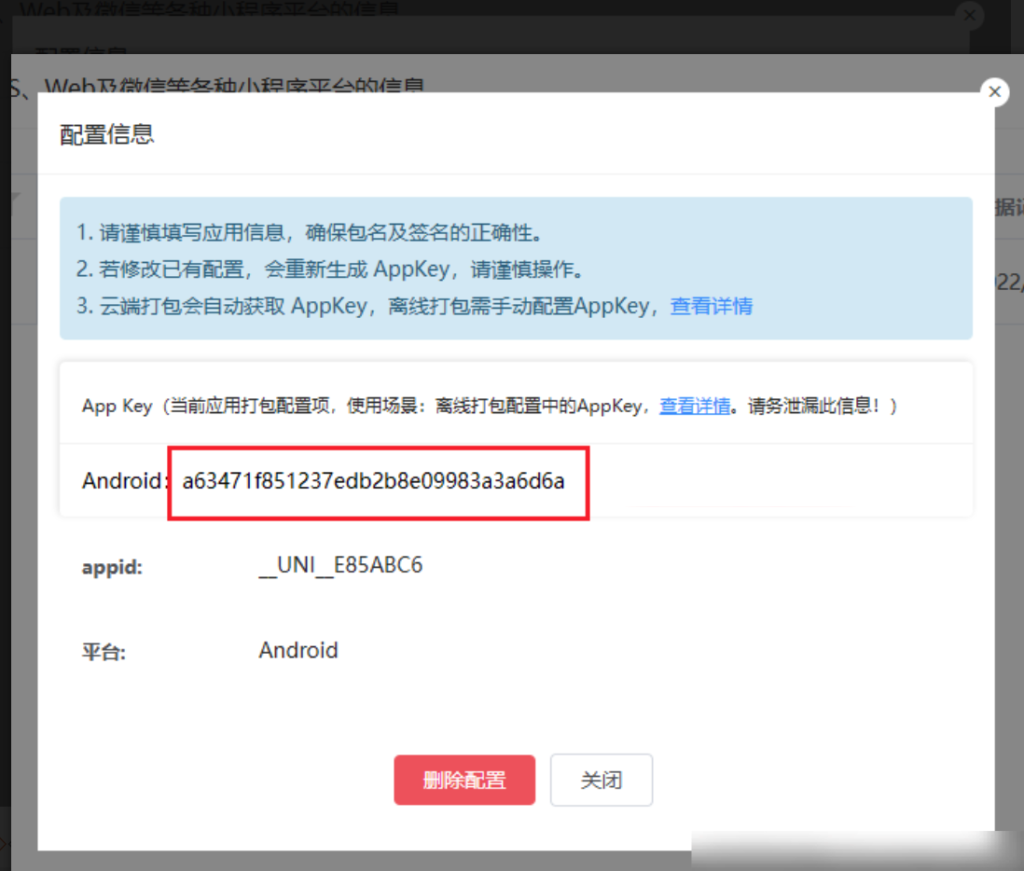Click the second notice line about 重新生成 AppKey

(330, 270)
